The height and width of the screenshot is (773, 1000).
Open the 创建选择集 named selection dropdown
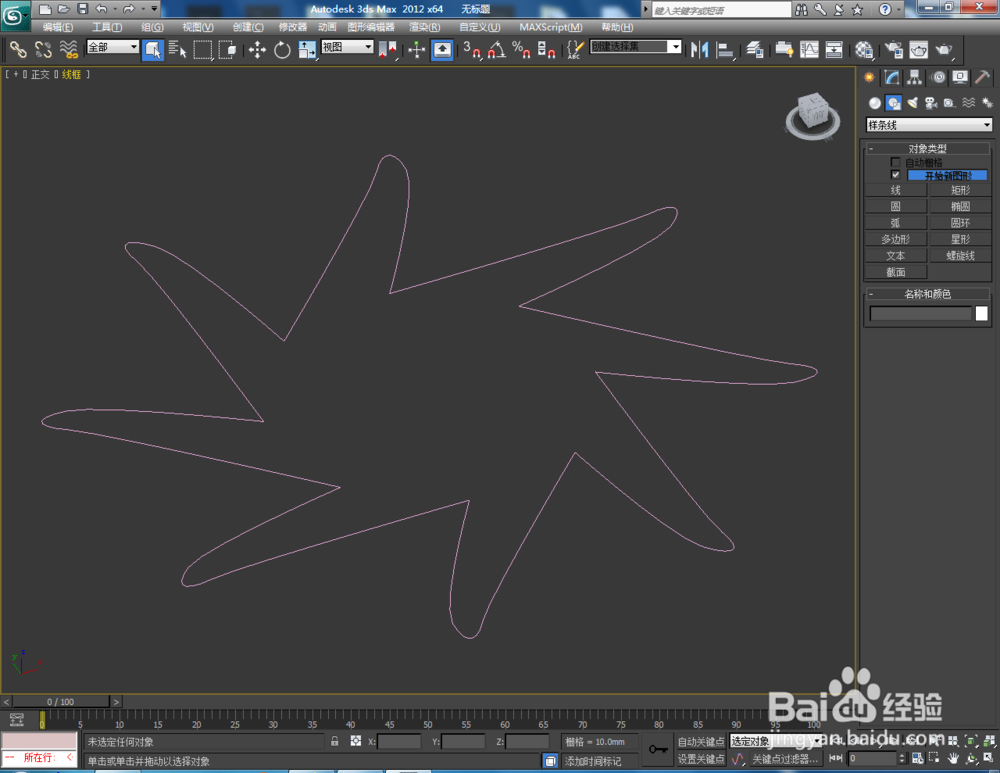click(x=674, y=46)
